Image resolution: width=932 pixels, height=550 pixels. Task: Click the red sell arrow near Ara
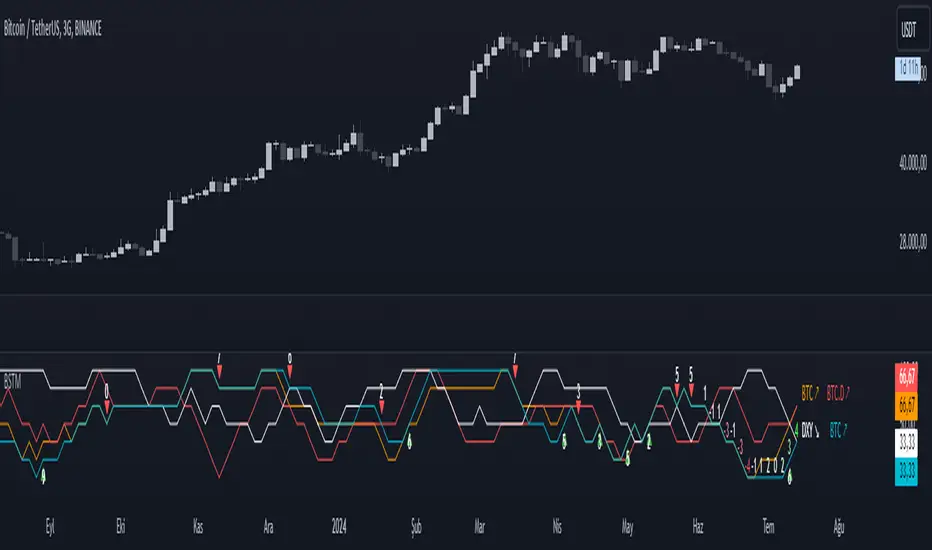click(290, 372)
